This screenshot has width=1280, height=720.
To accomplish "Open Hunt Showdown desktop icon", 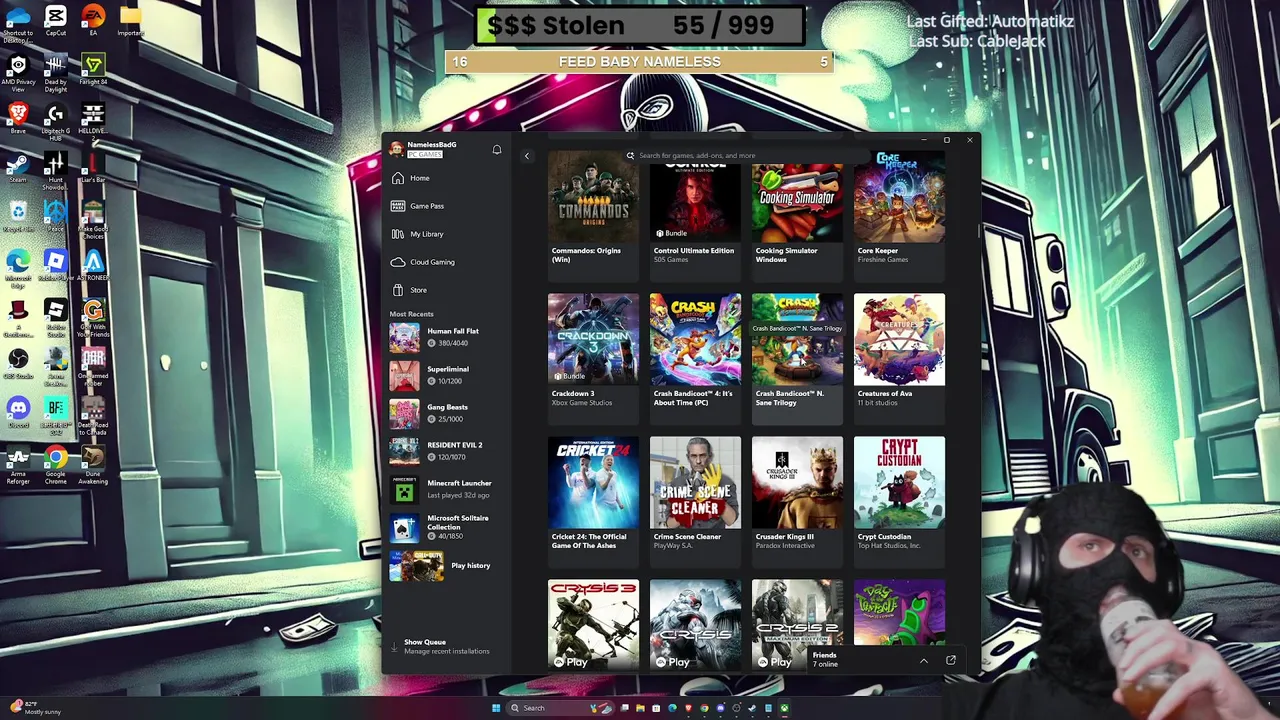I will [x=55, y=171].
